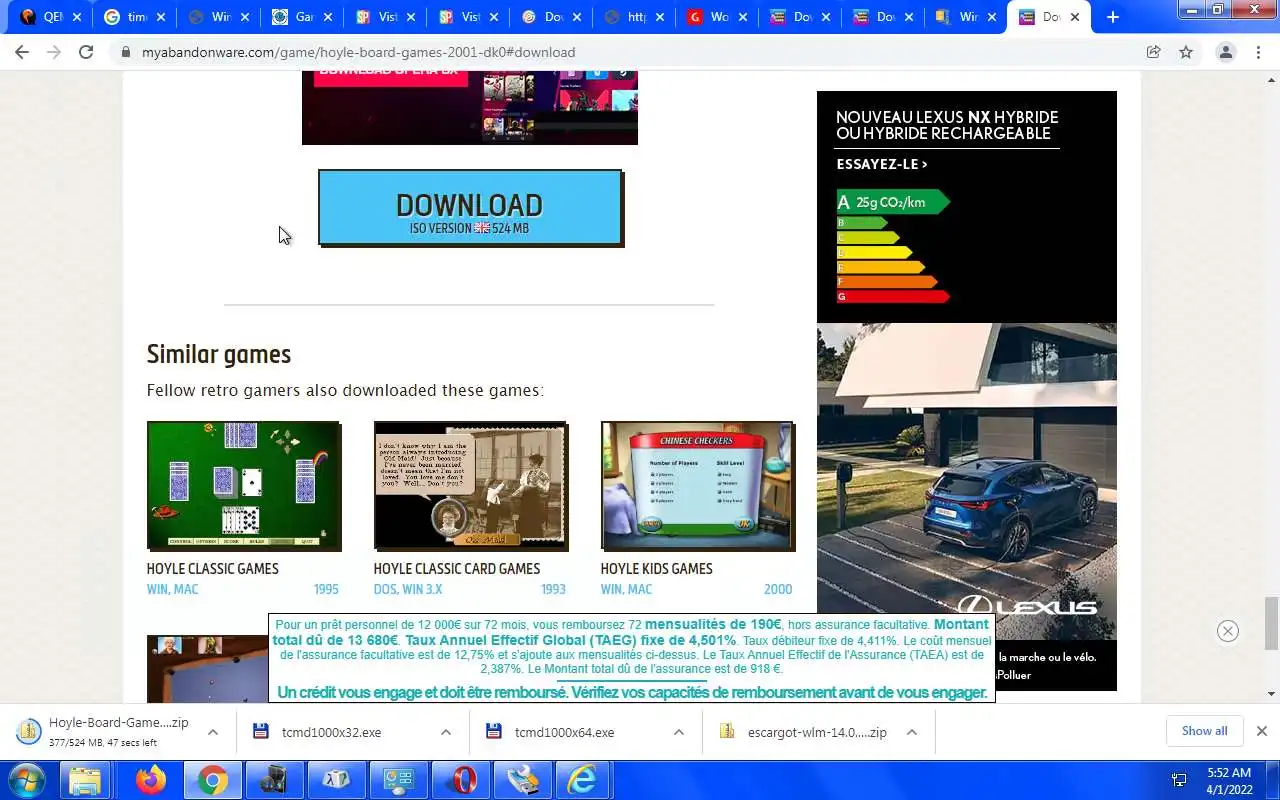Click the Chinese Checkers Hoyle Kids thumbnail
This screenshot has width=1280, height=800.
click(x=698, y=486)
